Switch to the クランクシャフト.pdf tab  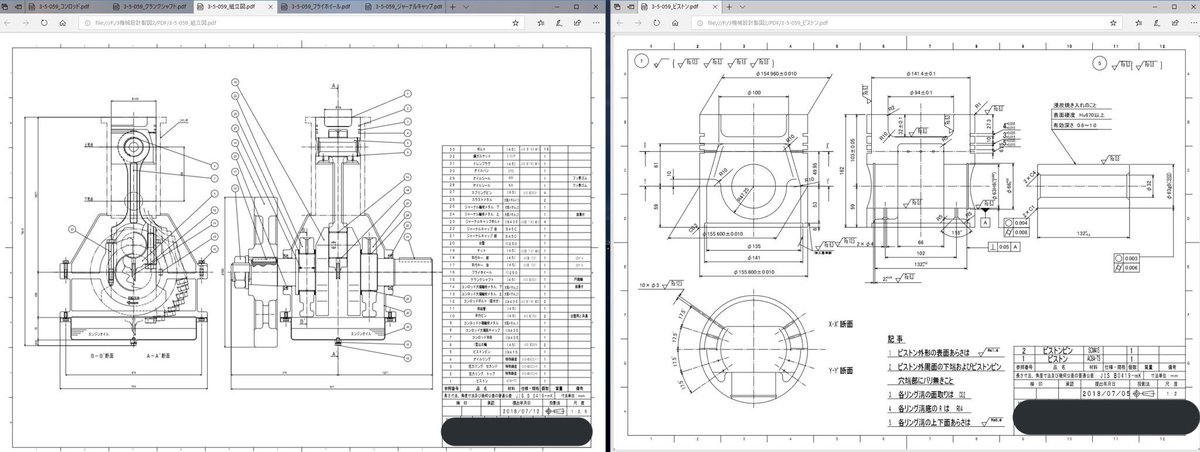coord(151,7)
